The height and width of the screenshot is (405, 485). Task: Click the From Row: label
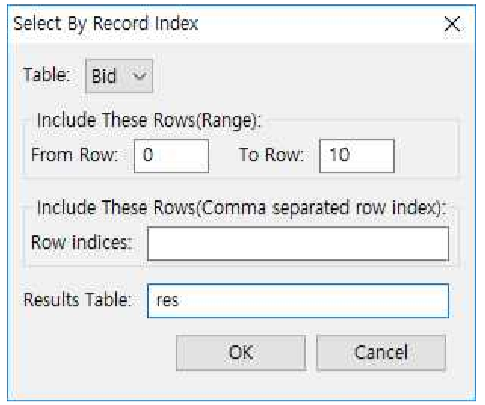[75, 155]
